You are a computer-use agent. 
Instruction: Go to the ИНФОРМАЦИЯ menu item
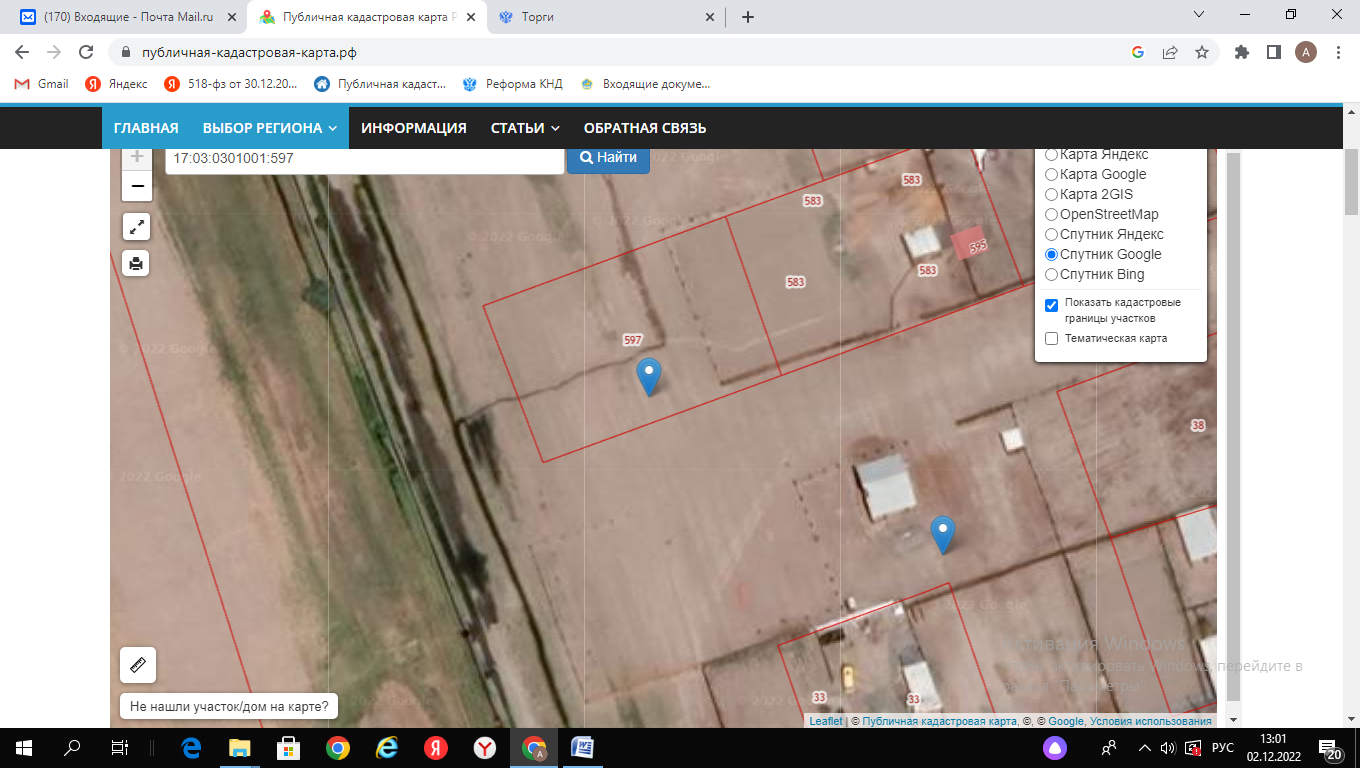[413, 128]
